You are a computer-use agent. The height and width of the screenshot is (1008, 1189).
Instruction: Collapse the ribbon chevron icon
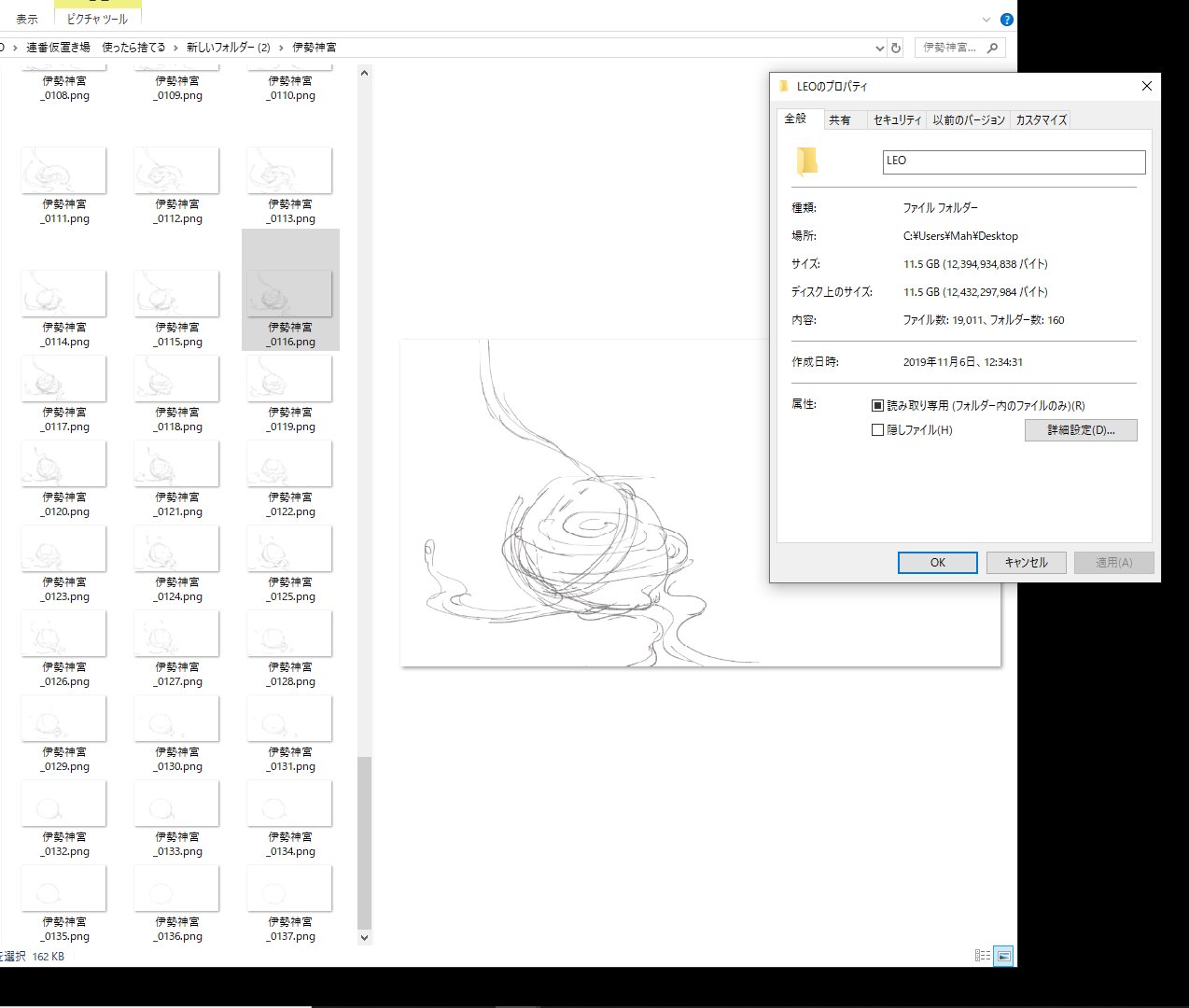tap(986, 20)
